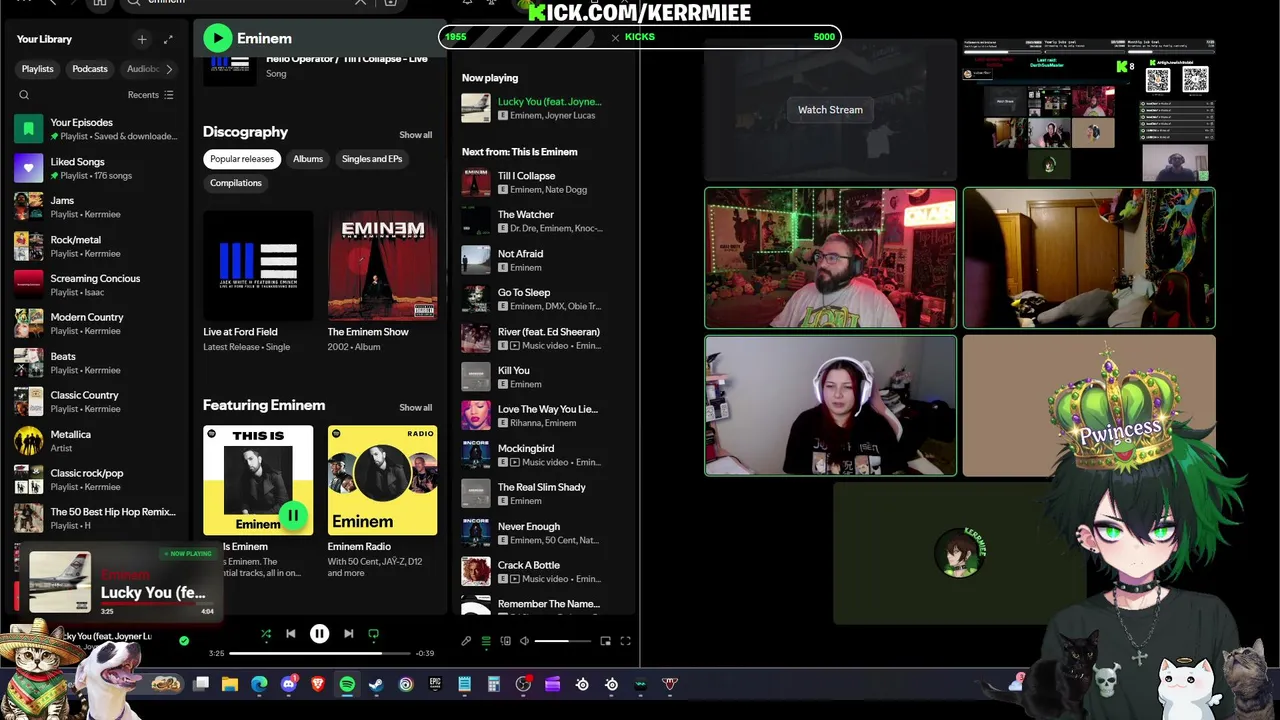Open Discord from the taskbar
Screen dimensions: 1280x720
[x=289, y=684]
